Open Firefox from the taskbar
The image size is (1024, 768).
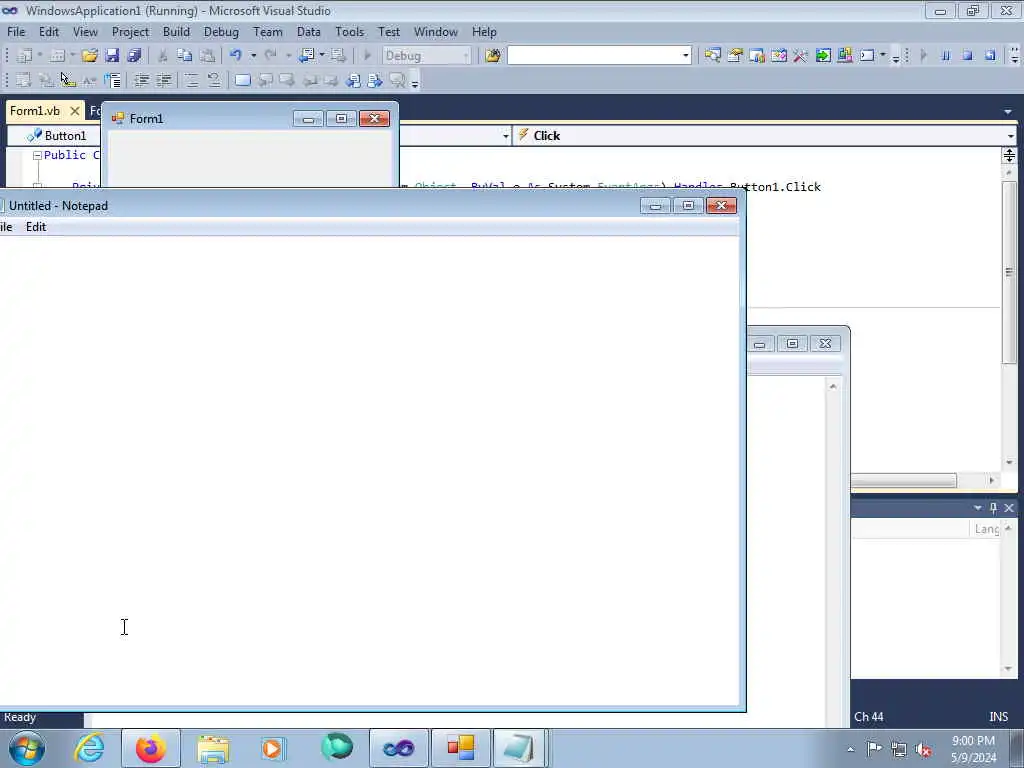coord(151,748)
